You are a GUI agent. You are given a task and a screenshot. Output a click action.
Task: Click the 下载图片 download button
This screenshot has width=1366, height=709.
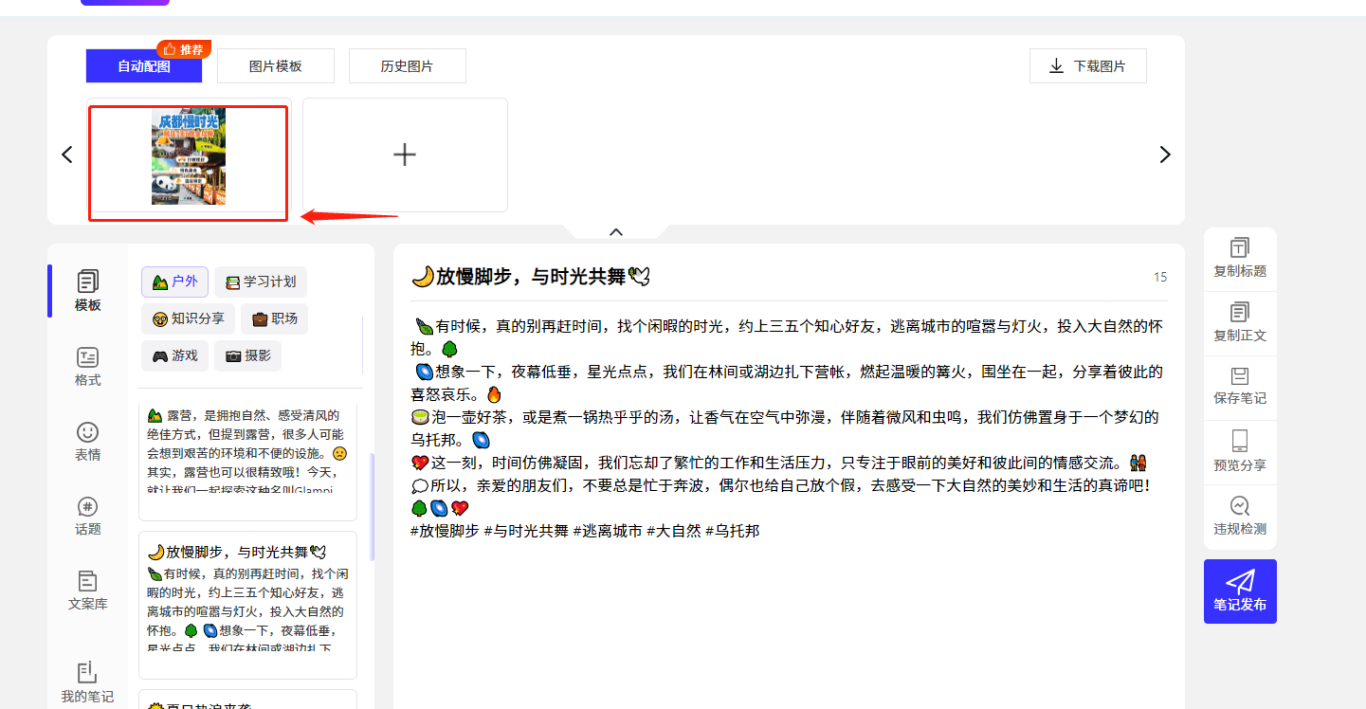point(1088,66)
